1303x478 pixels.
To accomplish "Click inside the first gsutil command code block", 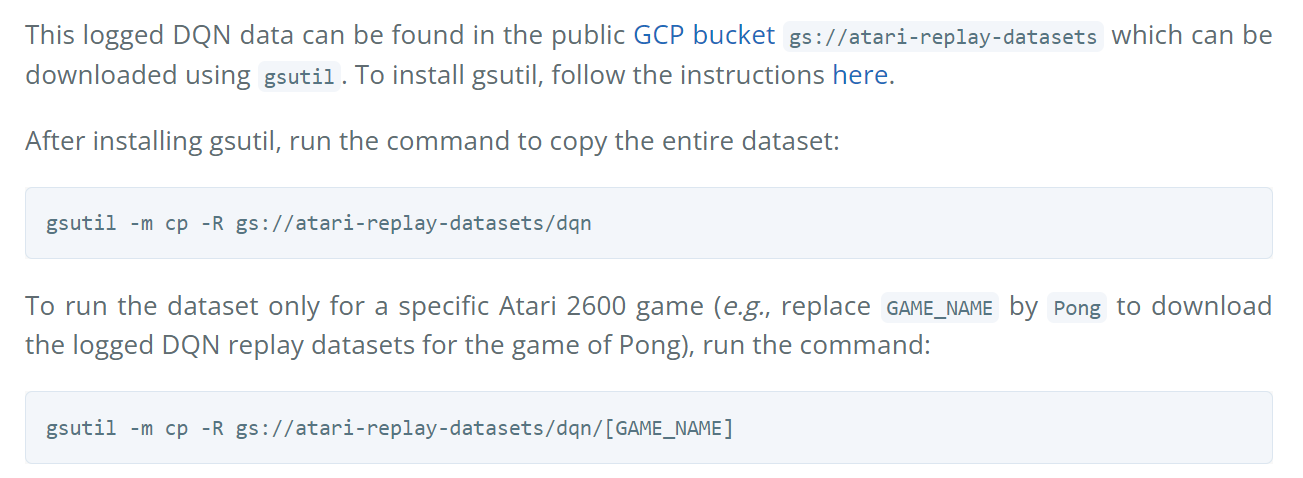I will tap(648, 223).
